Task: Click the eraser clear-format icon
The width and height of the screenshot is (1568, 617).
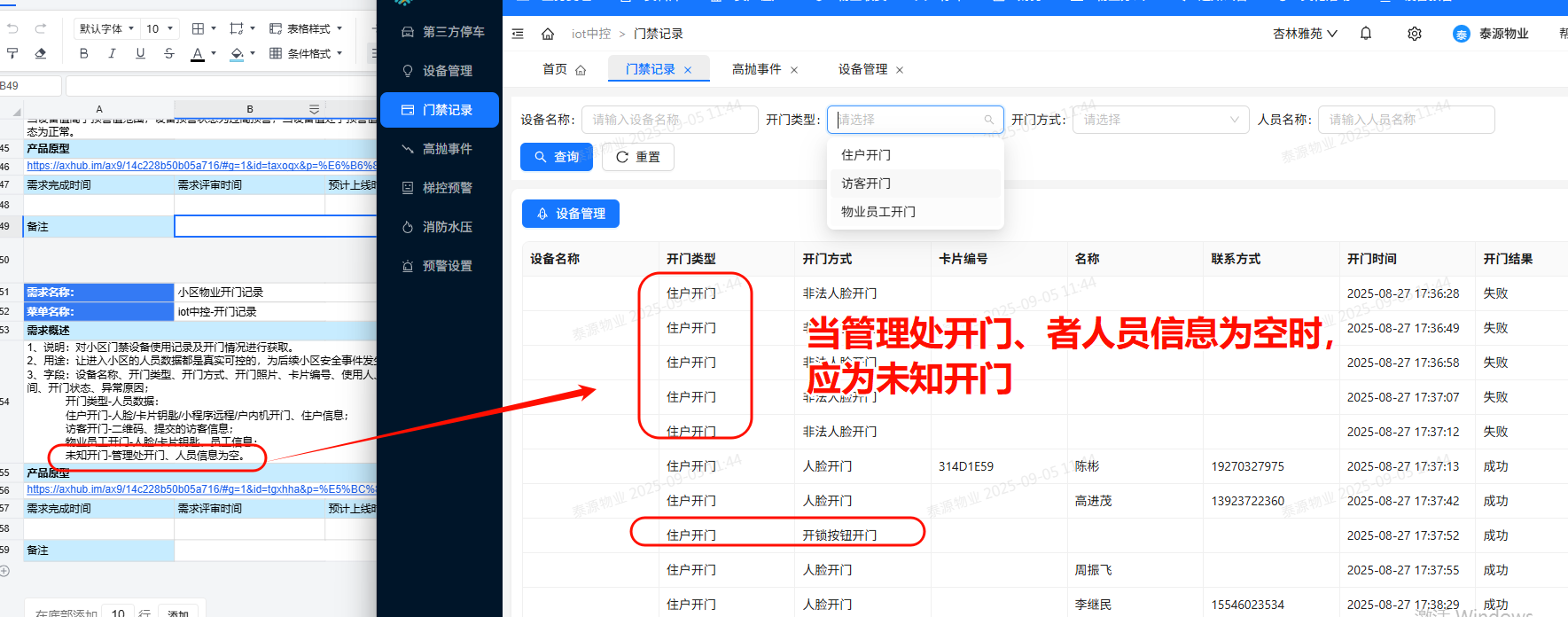Action: tap(41, 53)
